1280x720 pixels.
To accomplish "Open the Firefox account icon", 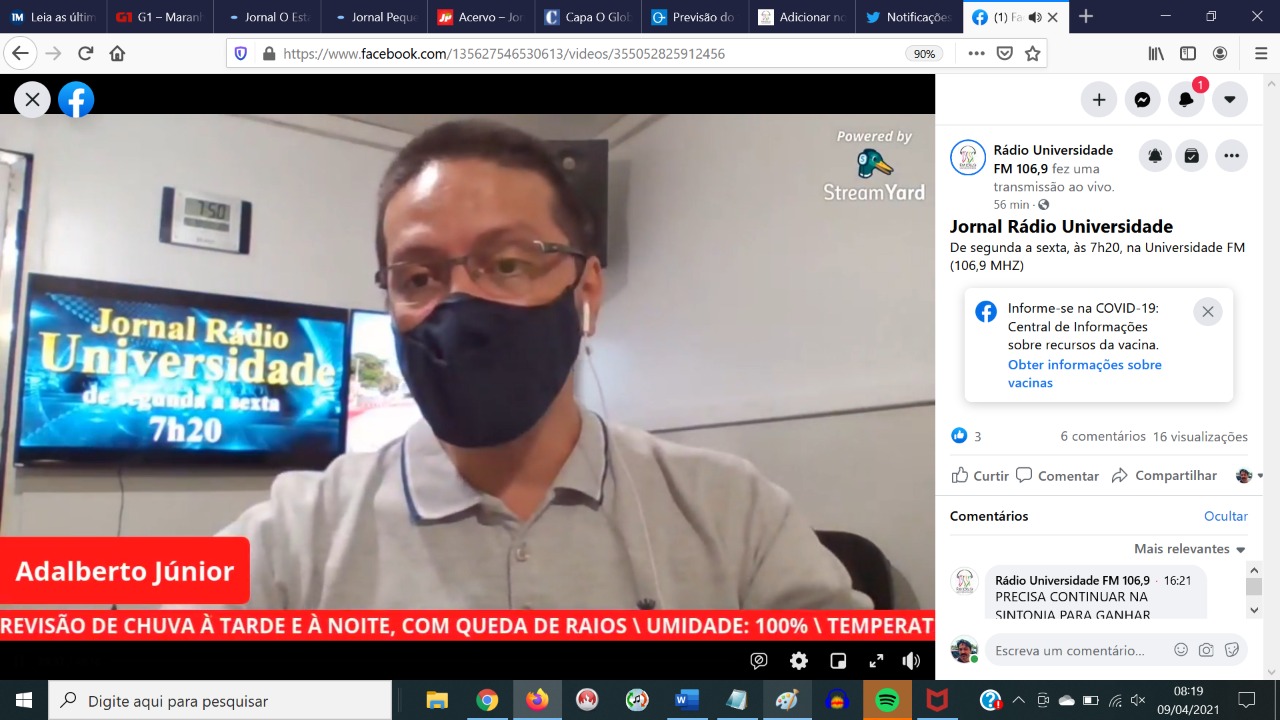I will (x=1220, y=54).
